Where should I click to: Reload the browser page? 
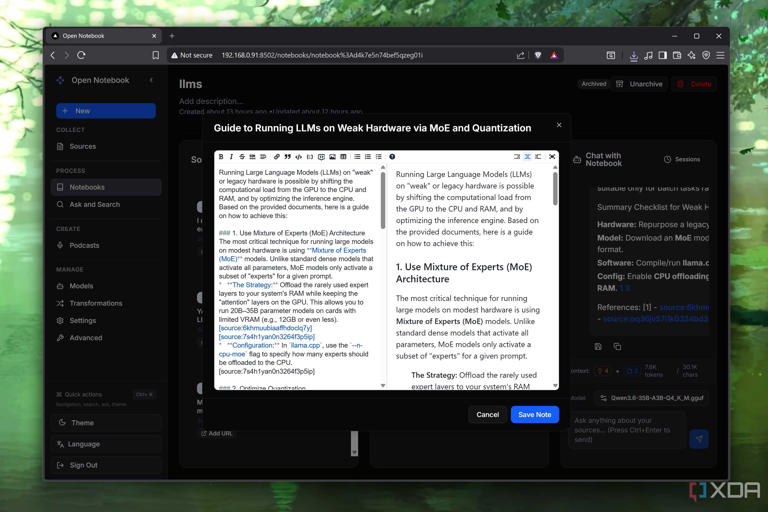81,55
